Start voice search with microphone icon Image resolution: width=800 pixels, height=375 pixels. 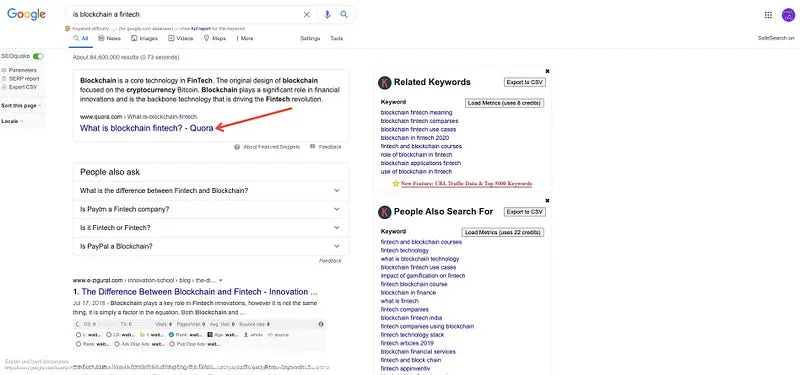tap(327, 14)
